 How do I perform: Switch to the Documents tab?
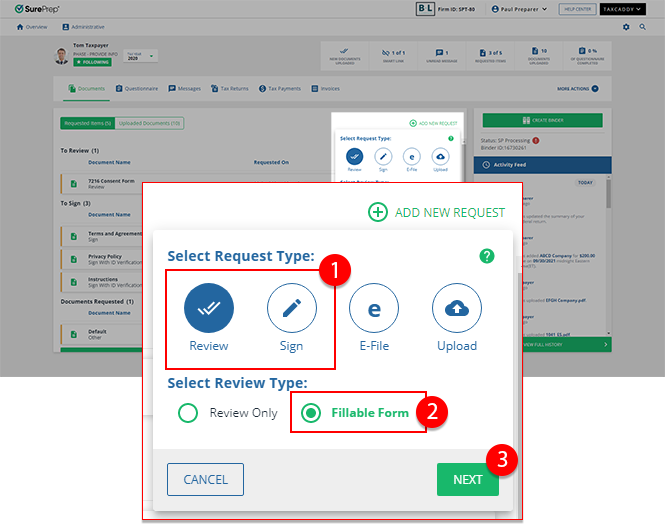[87, 89]
